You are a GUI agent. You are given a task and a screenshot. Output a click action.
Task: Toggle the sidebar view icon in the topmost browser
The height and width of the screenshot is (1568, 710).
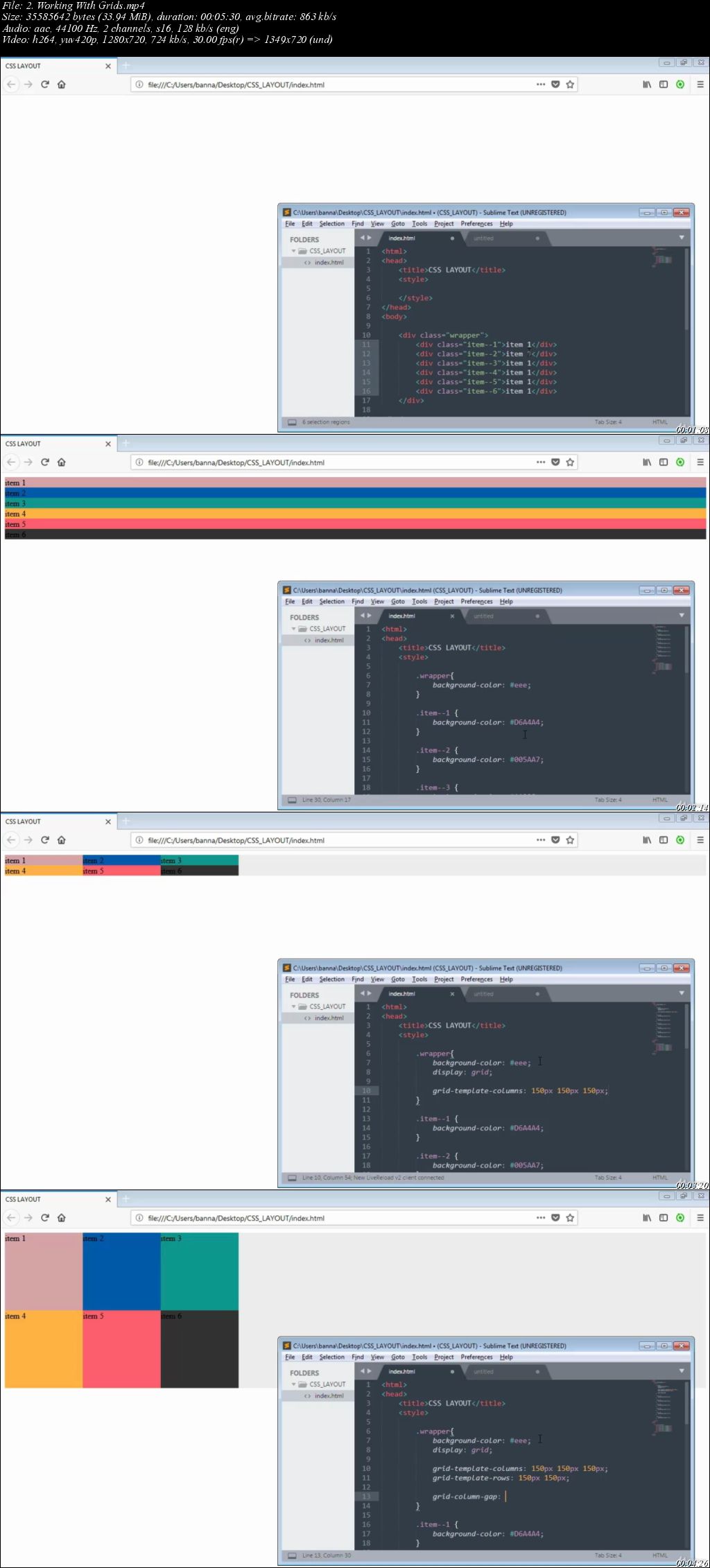tap(664, 85)
